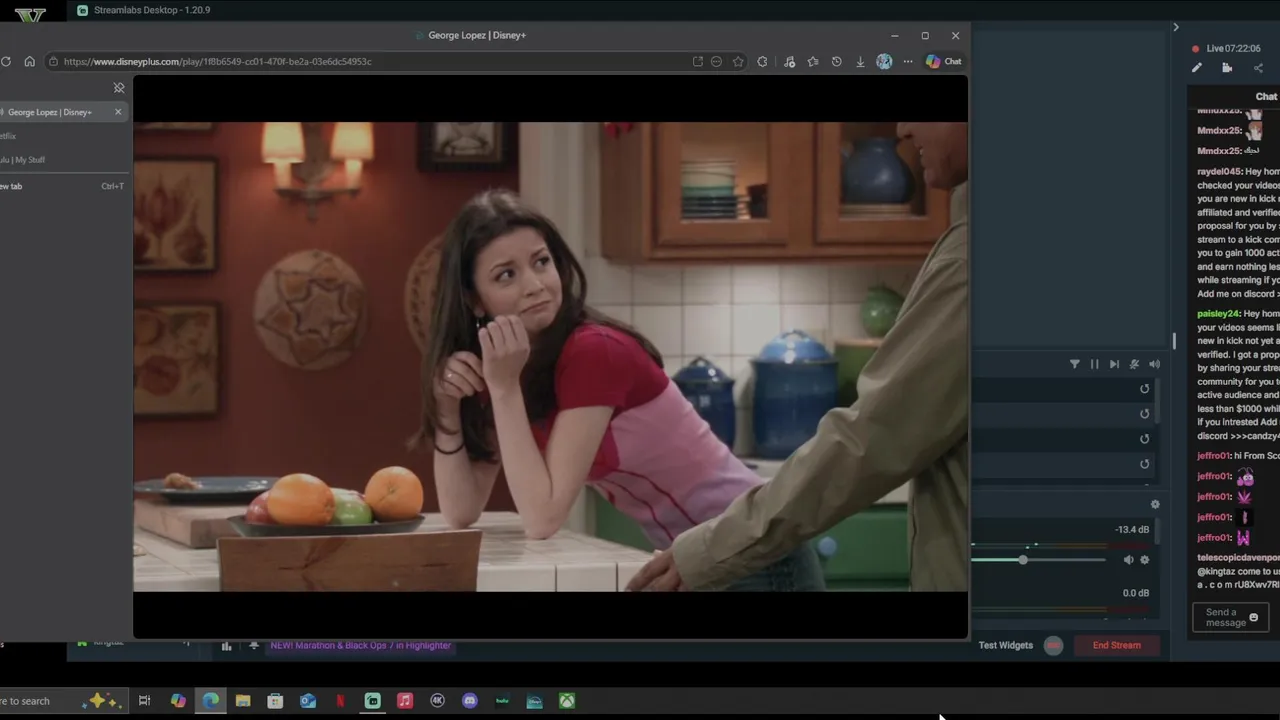This screenshot has height=720, width=1280.
Task: Open a New tab in sidebar
Action: click(60, 186)
